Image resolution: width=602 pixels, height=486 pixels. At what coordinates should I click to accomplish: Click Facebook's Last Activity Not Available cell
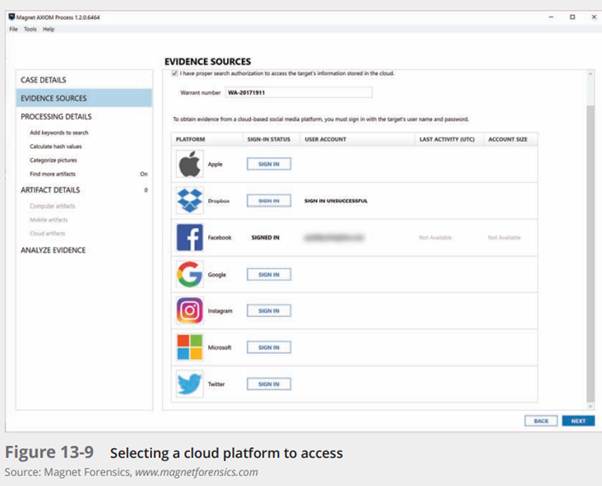click(435, 238)
